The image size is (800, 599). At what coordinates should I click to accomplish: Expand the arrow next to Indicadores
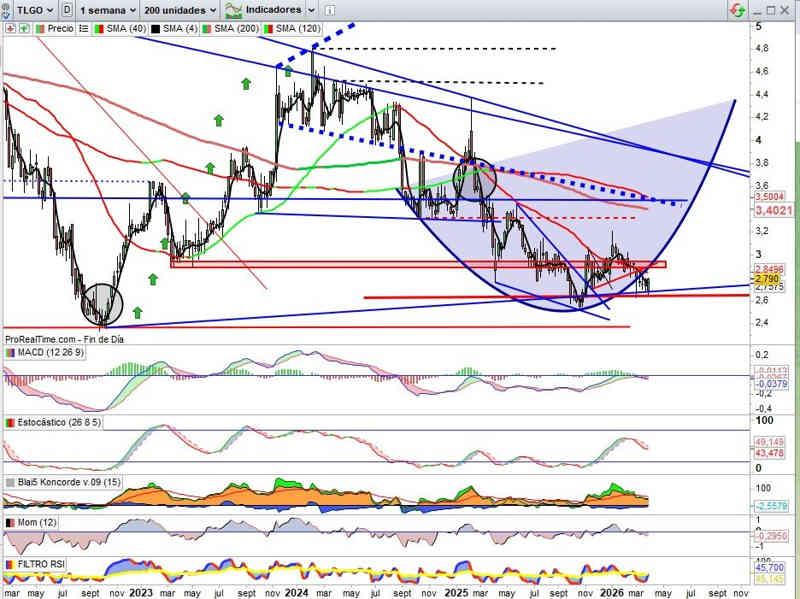[x=311, y=9]
